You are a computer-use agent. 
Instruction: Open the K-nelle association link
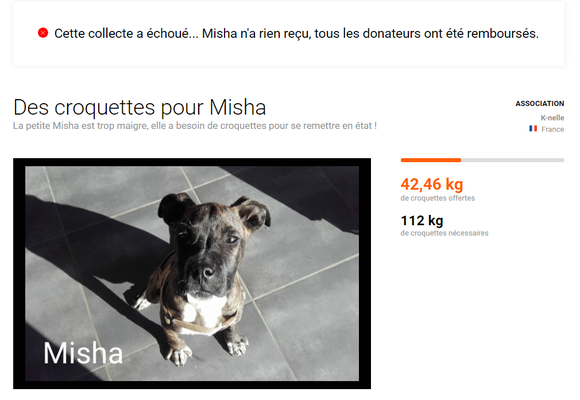tap(552, 118)
